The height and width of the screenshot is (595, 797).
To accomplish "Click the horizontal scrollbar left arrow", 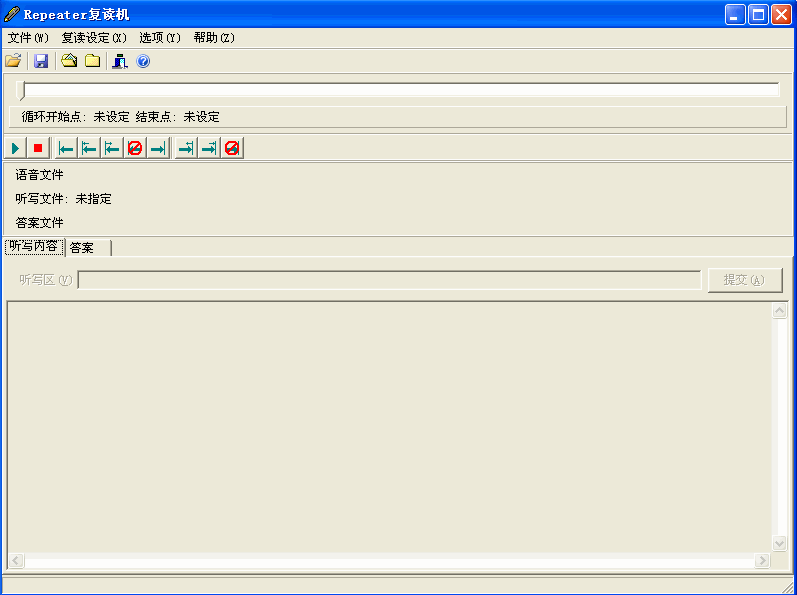I will (16, 560).
